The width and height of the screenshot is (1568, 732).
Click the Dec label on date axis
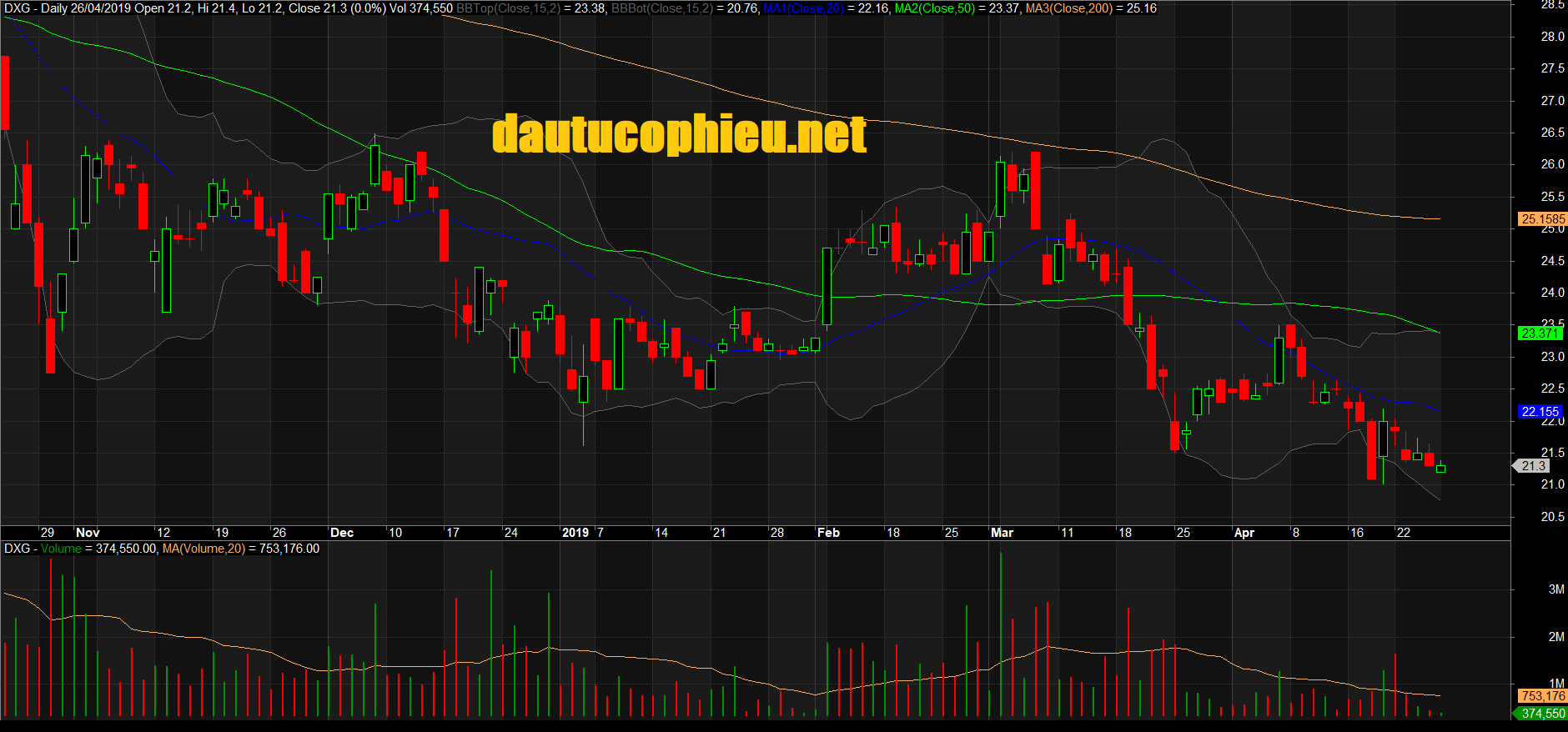[x=342, y=533]
